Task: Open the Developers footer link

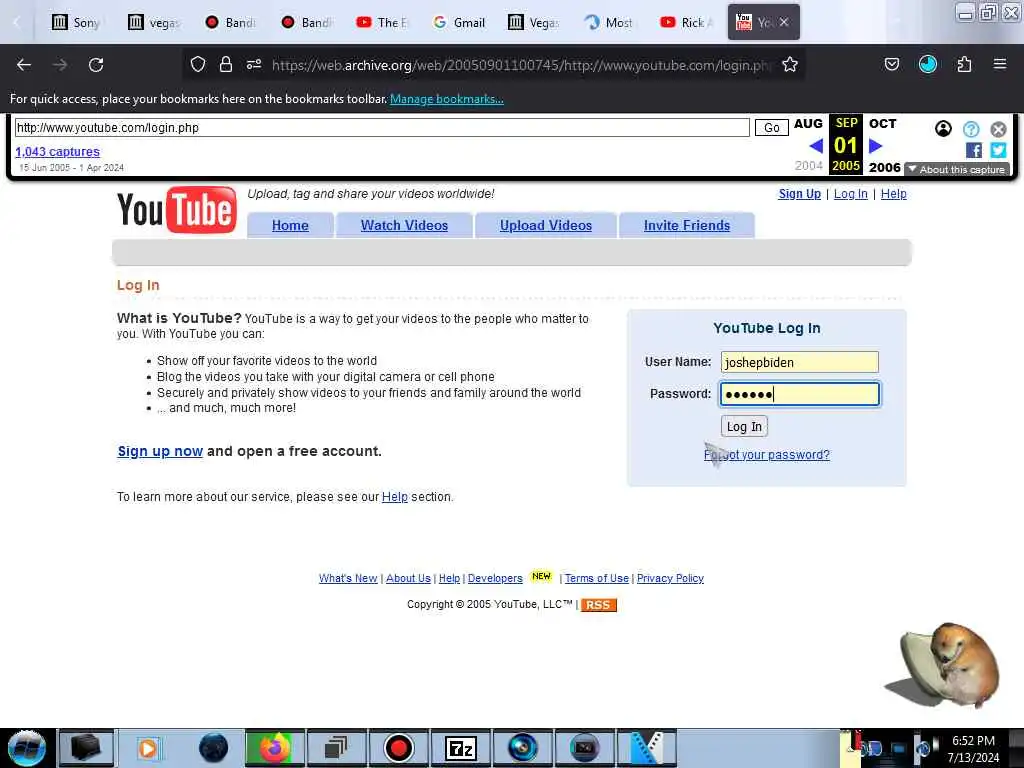Action: point(495,578)
